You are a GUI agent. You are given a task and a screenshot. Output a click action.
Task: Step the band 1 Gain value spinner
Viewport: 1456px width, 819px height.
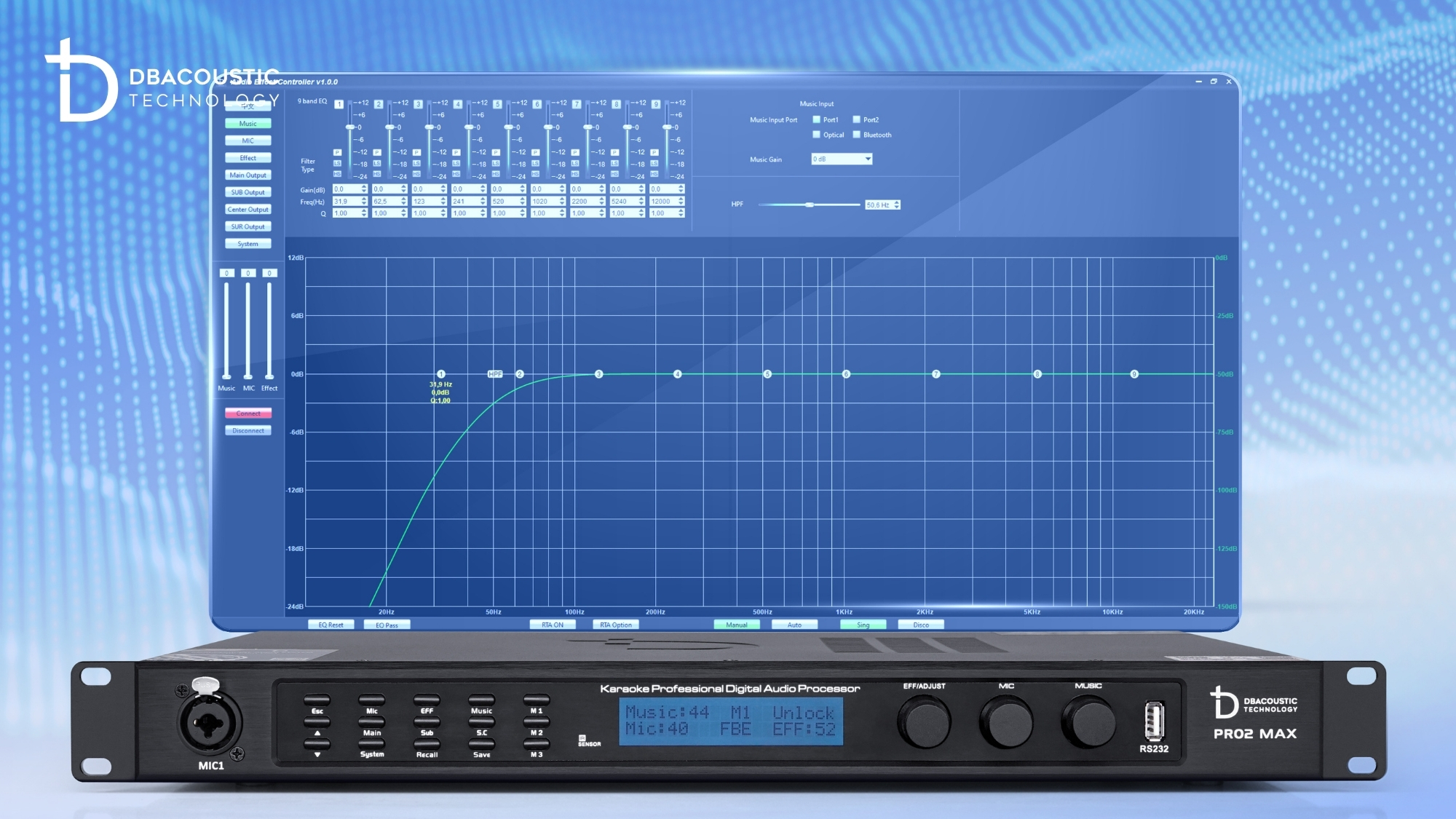coord(364,189)
